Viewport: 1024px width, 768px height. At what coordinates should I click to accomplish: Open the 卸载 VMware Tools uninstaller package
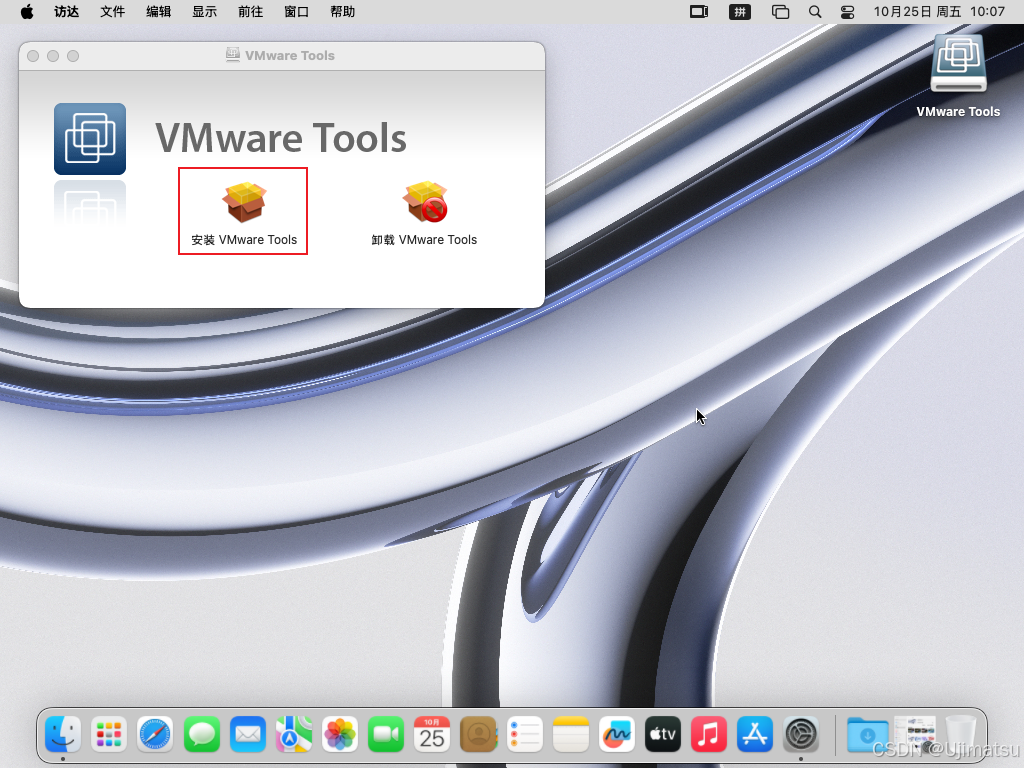424,212
